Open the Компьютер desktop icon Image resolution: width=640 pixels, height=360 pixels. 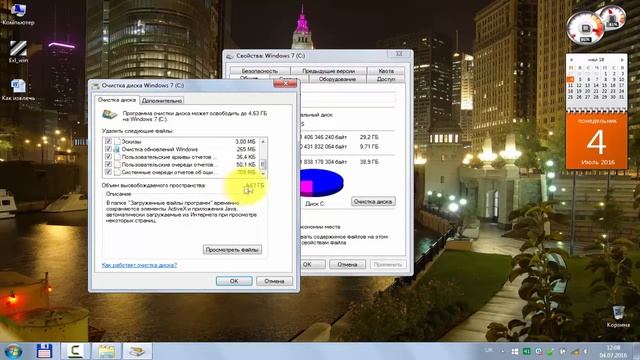(18, 14)
